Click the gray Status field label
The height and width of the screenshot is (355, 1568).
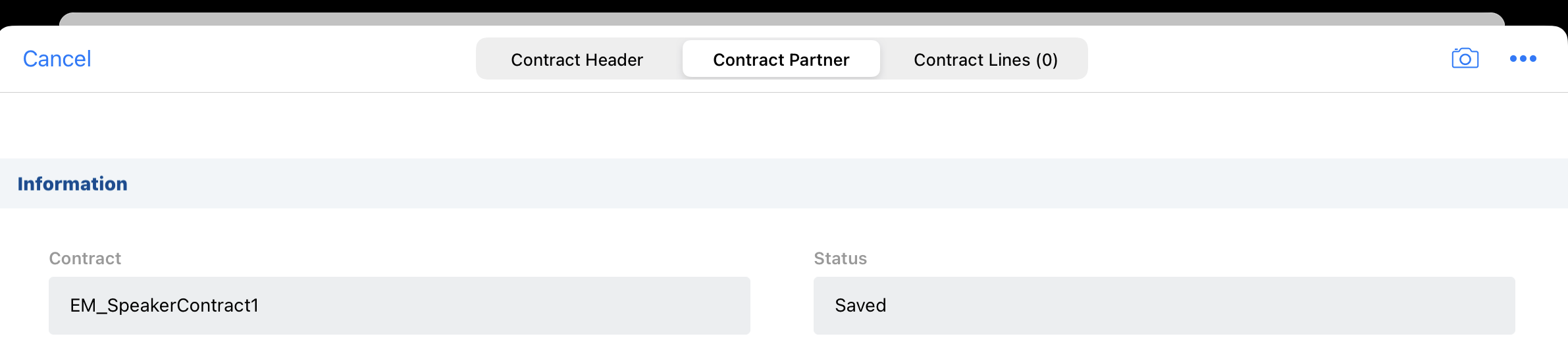coord(840,258)
